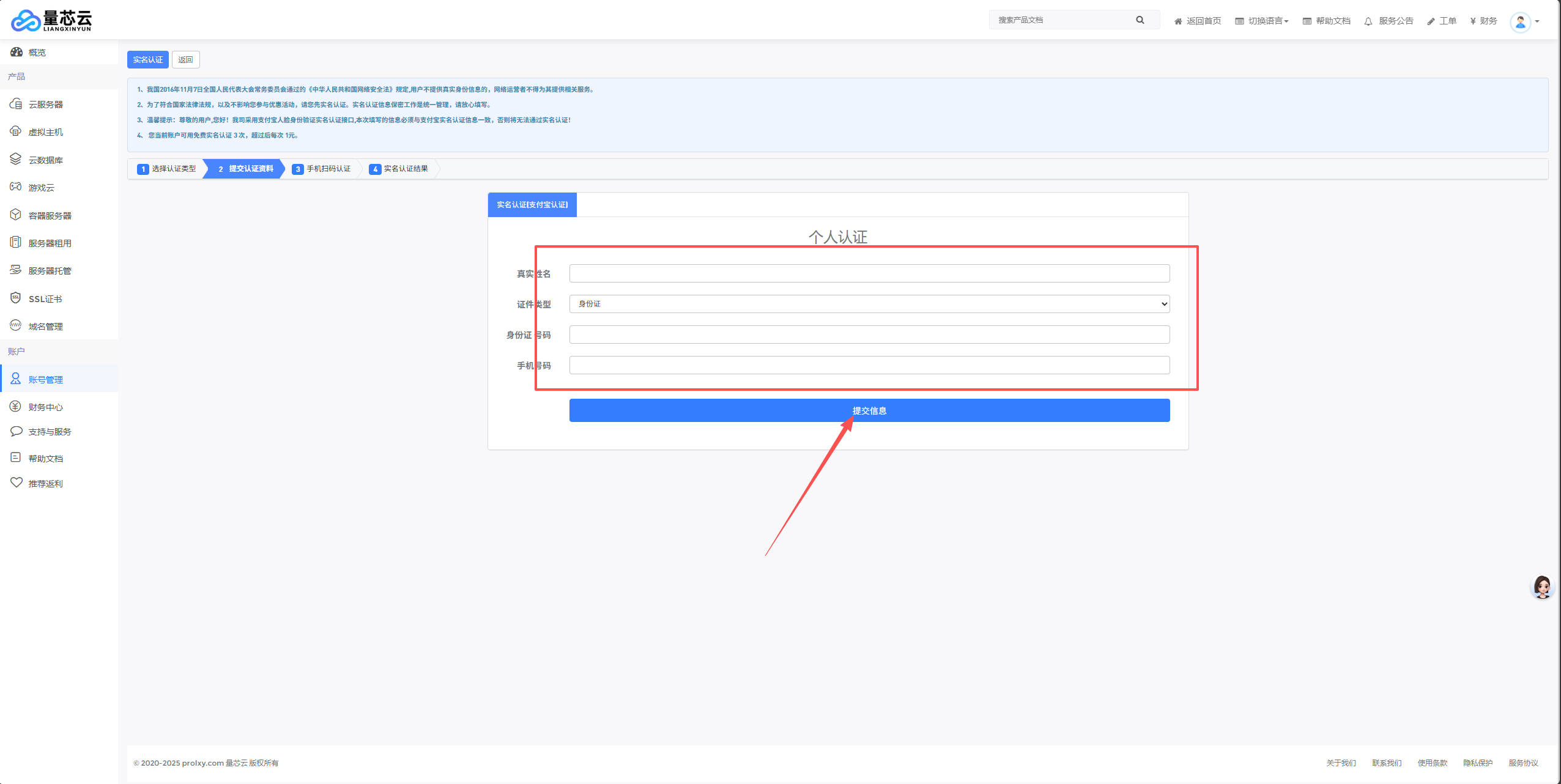This screenshot has height=784, width=1561.
Task: Click the blue submit information button
Action: point(869,410)
